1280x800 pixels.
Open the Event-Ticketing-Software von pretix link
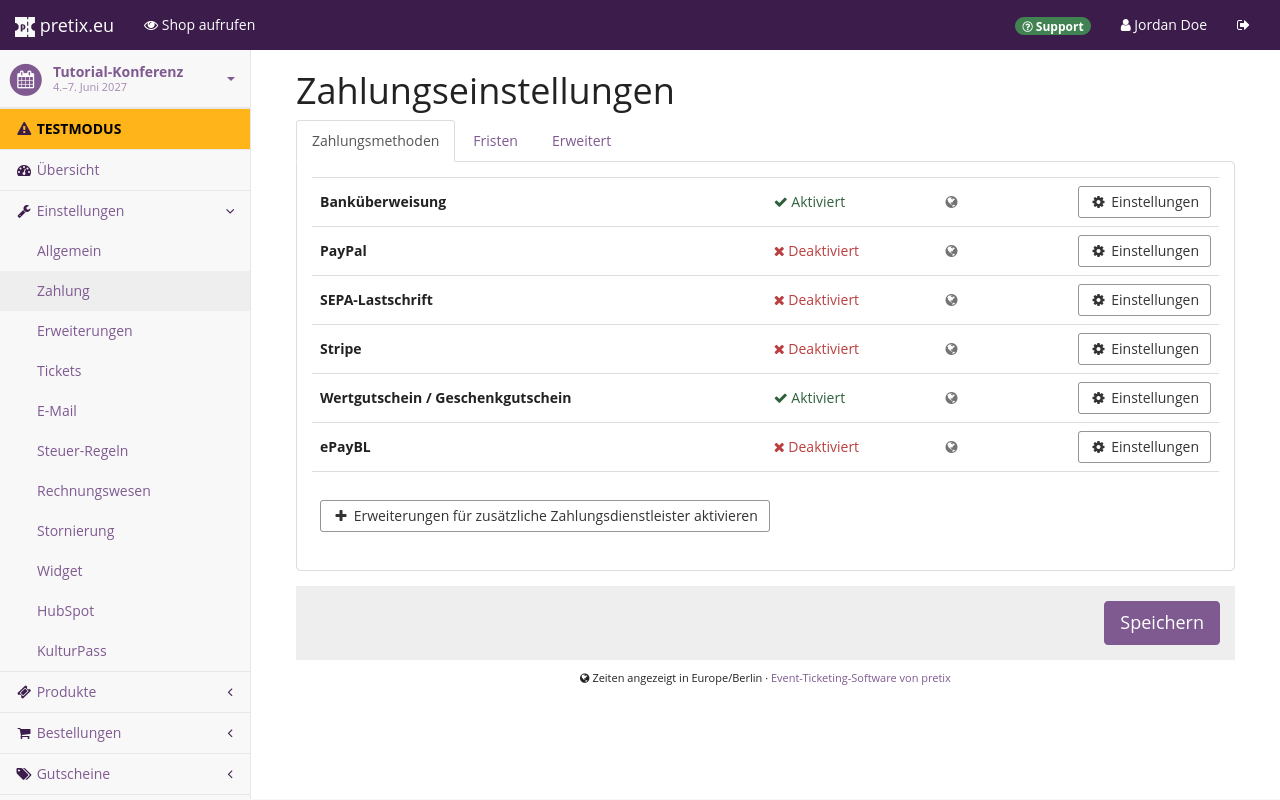(x=860, y=677)
